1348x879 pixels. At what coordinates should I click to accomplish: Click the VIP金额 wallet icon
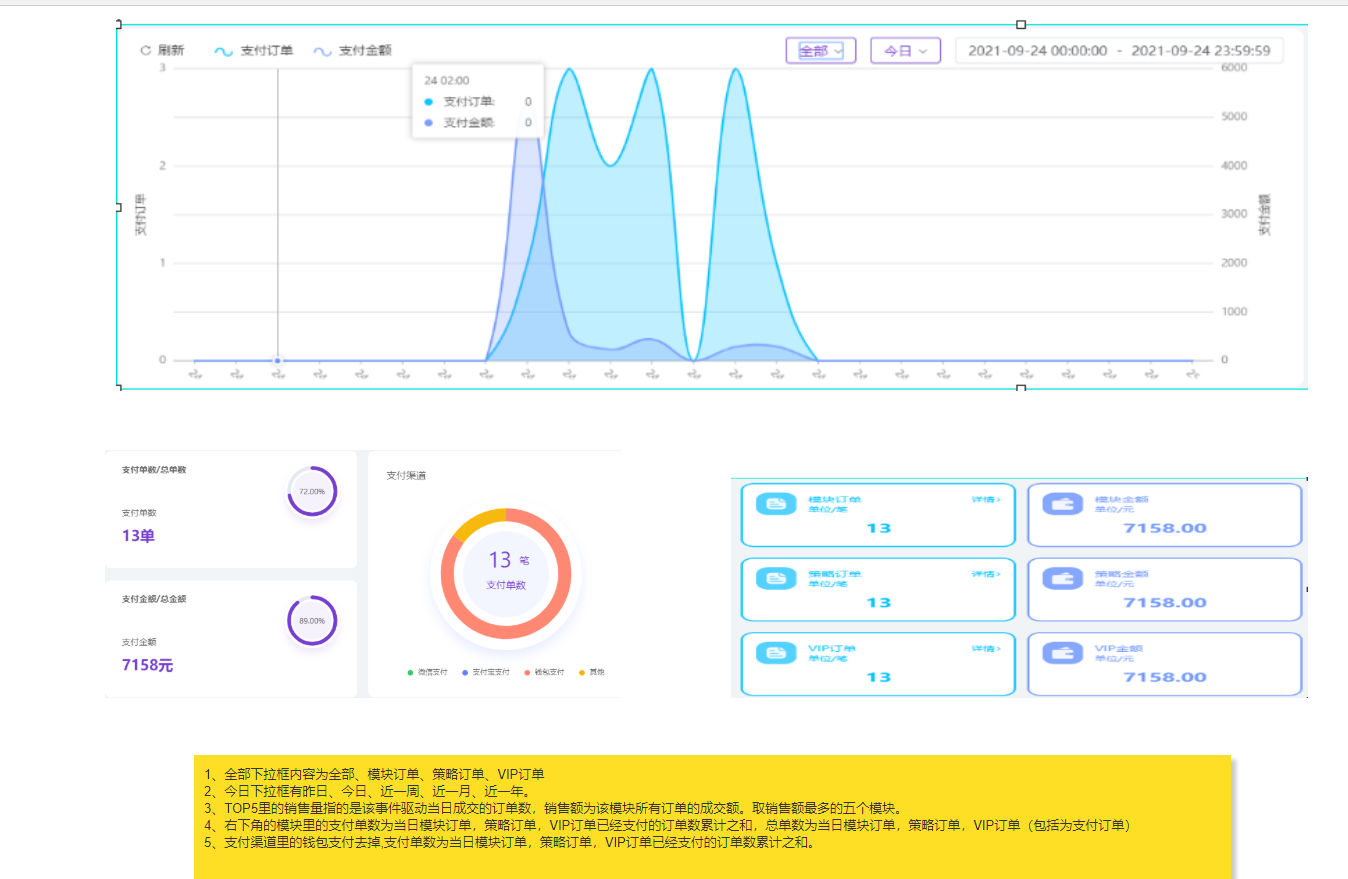pyautogui.click(x=1063, y=653)
